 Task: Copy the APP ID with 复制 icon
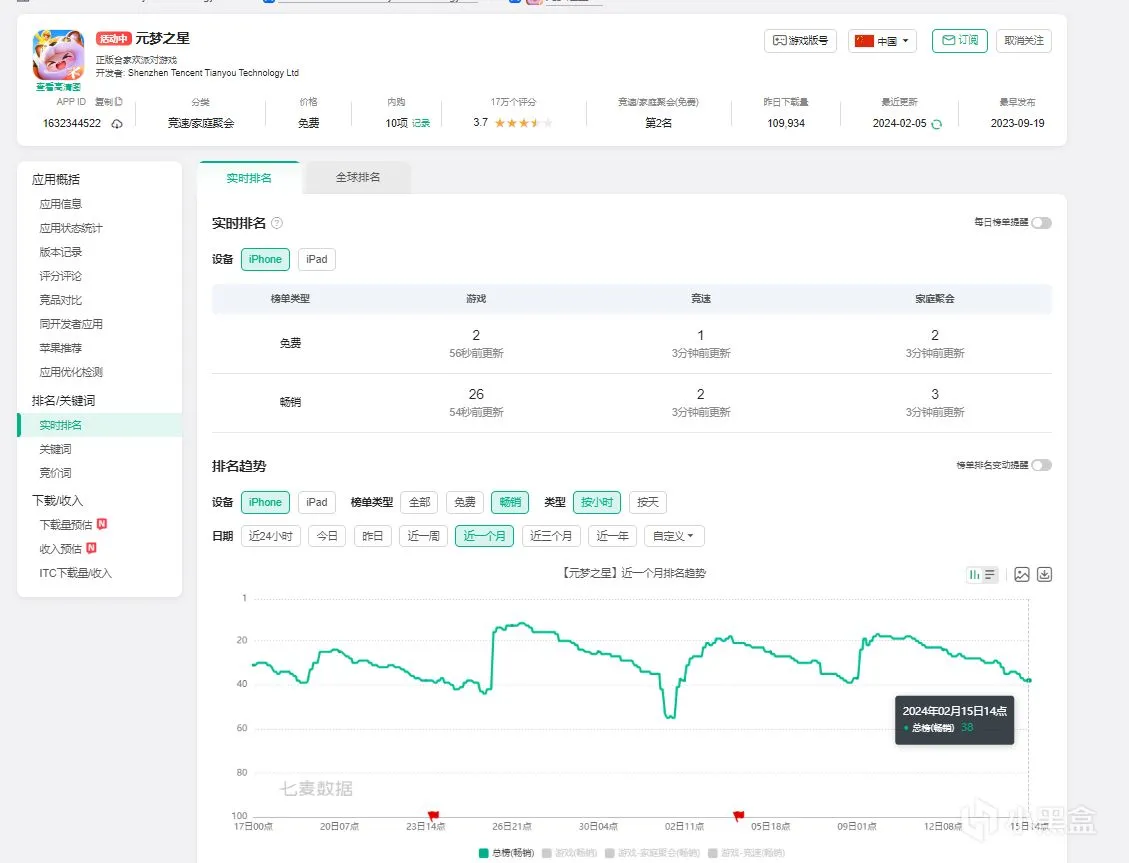[x=109, y=101]
